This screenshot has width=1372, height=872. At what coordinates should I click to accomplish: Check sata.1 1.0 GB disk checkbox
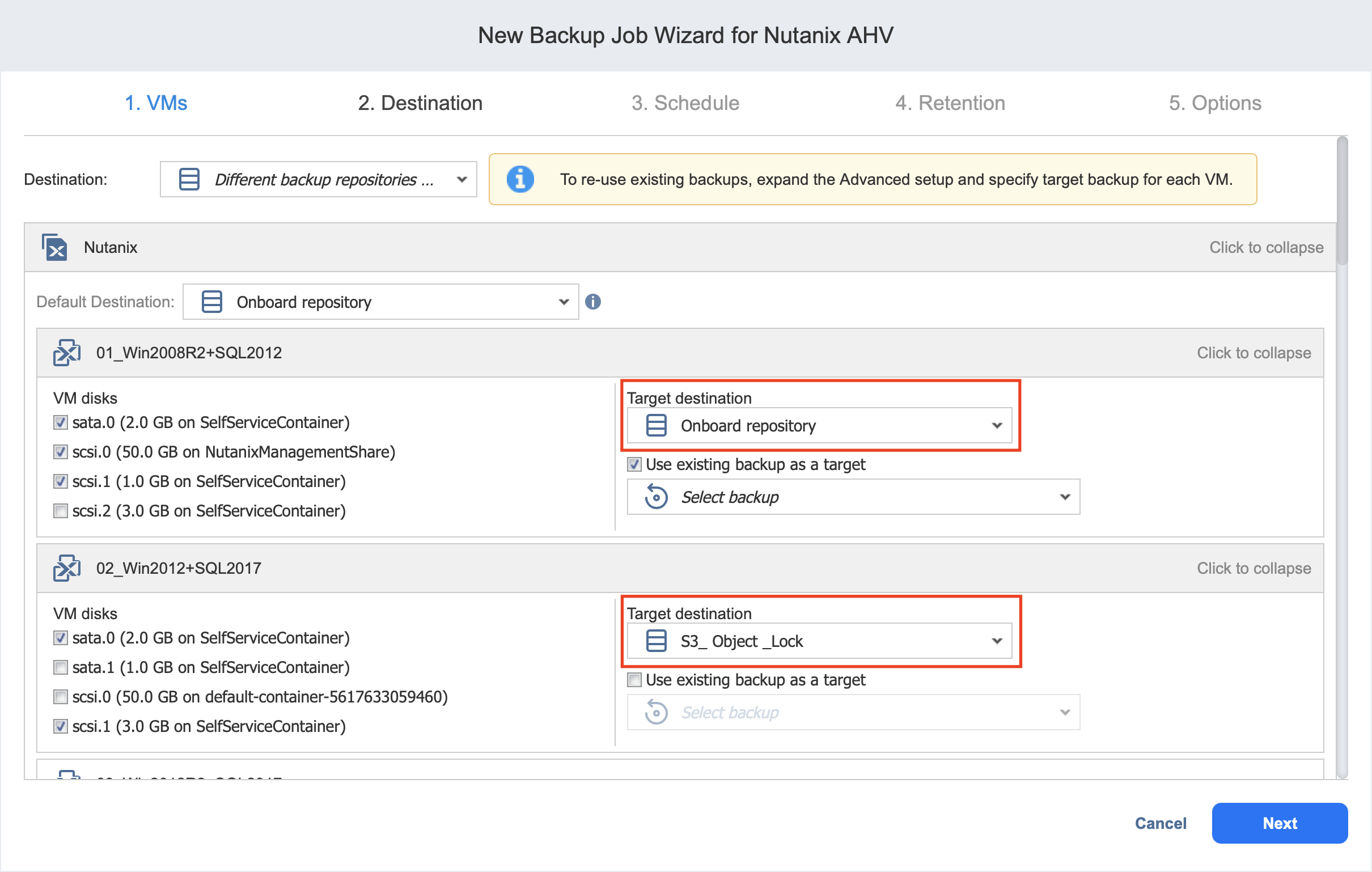coord(61,667)
